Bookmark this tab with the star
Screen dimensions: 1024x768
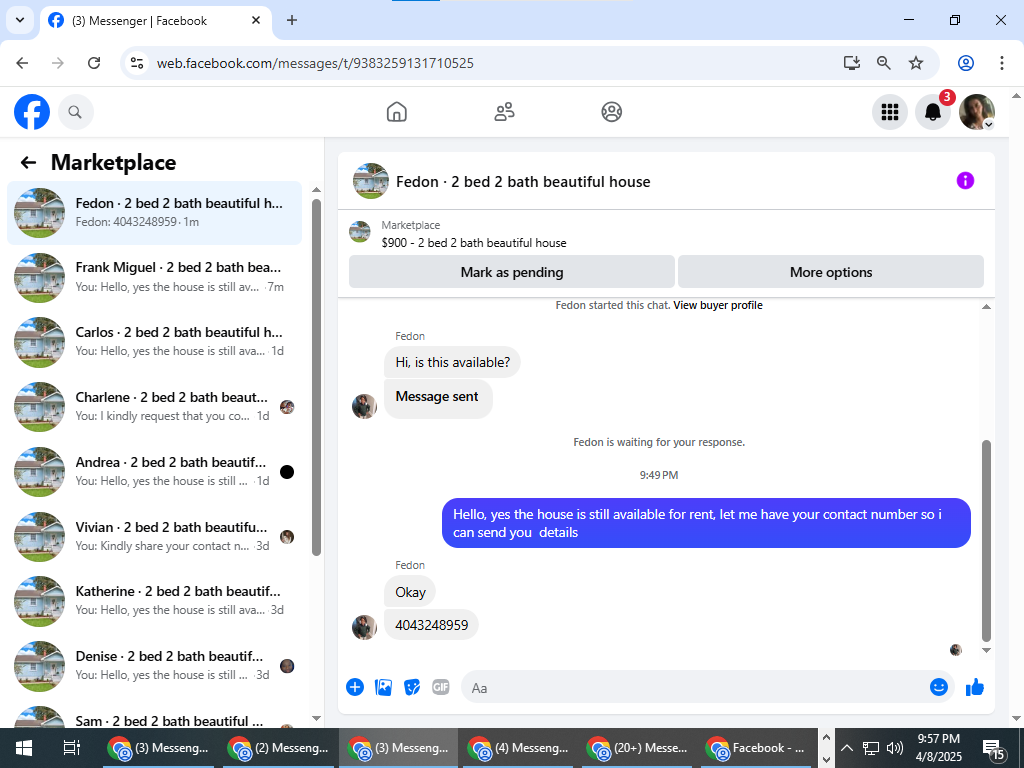[916, 63]
